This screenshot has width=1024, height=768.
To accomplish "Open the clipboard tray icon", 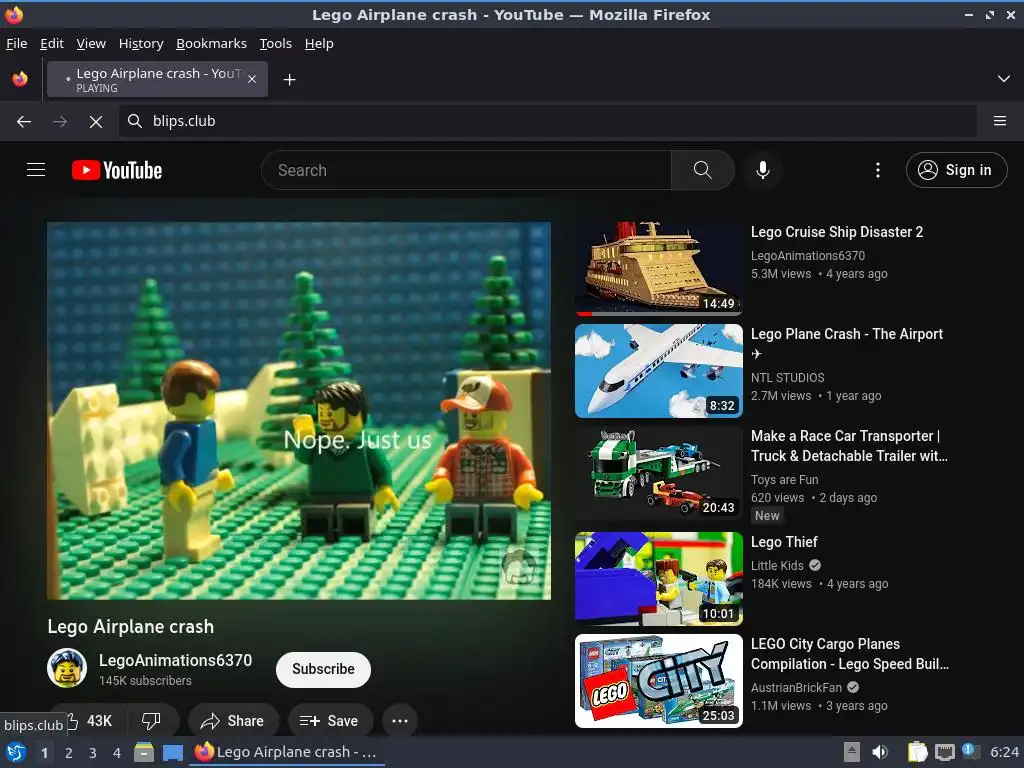I will click(x=918, y=752).
